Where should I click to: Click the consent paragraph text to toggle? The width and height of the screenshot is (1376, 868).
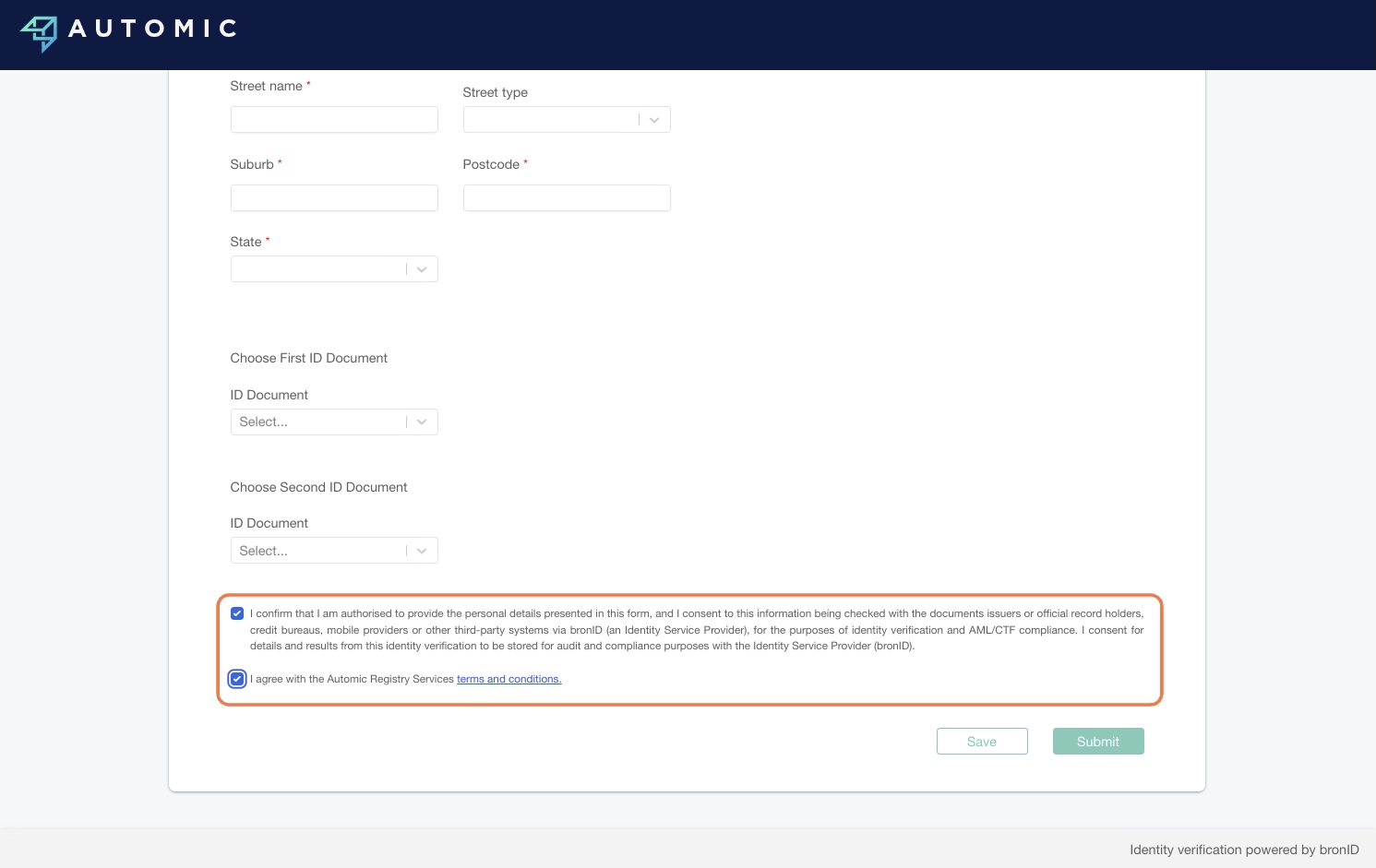coord(696,630)
